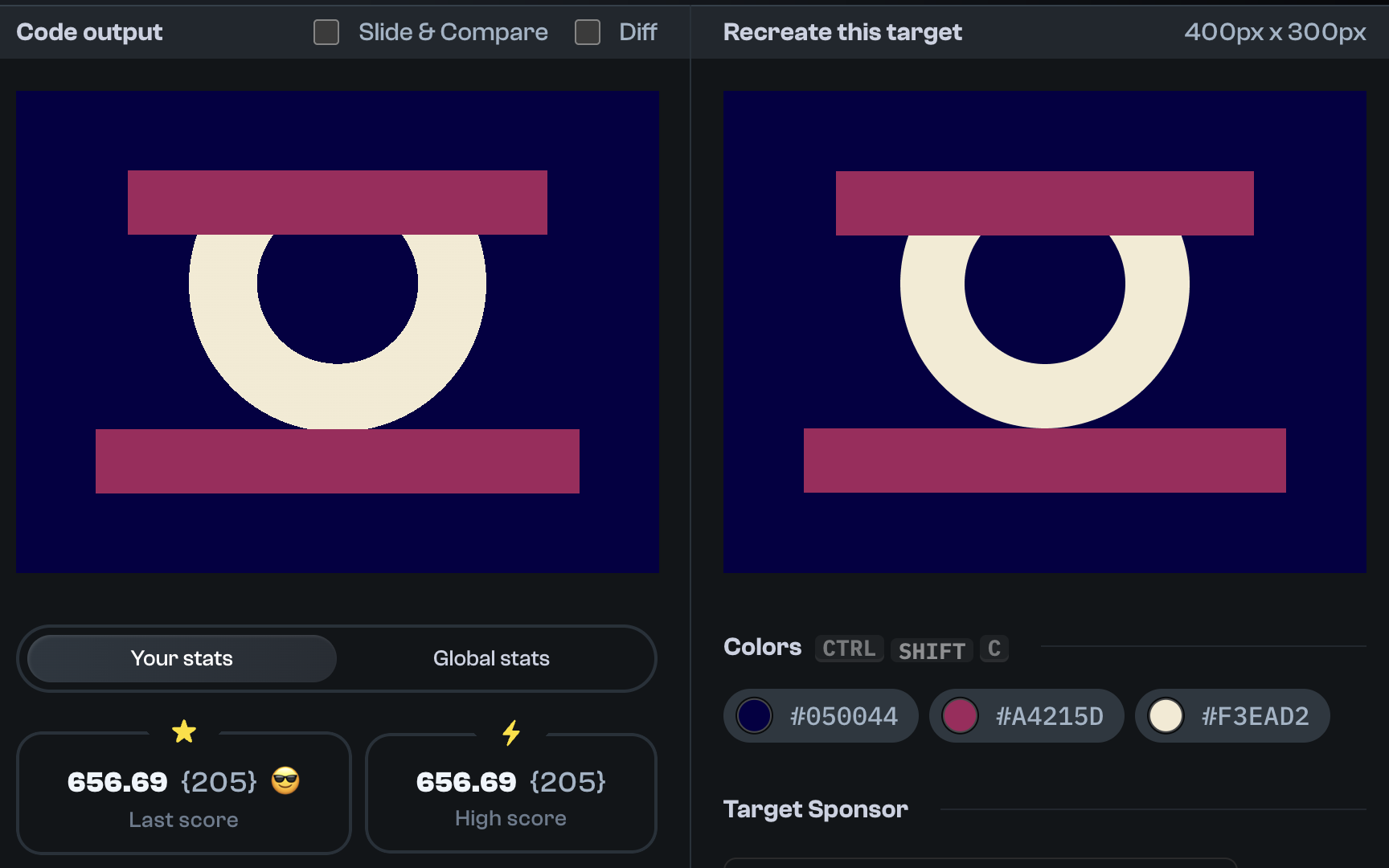Click the sunglasses emoji beside the score

[x=285, y=780]
